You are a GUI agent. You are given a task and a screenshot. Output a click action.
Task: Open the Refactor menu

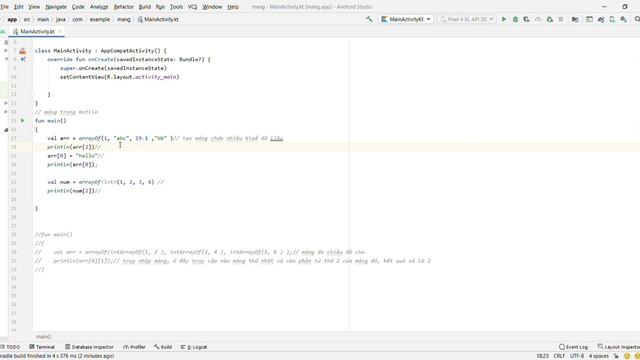click(x=123, y=7)
